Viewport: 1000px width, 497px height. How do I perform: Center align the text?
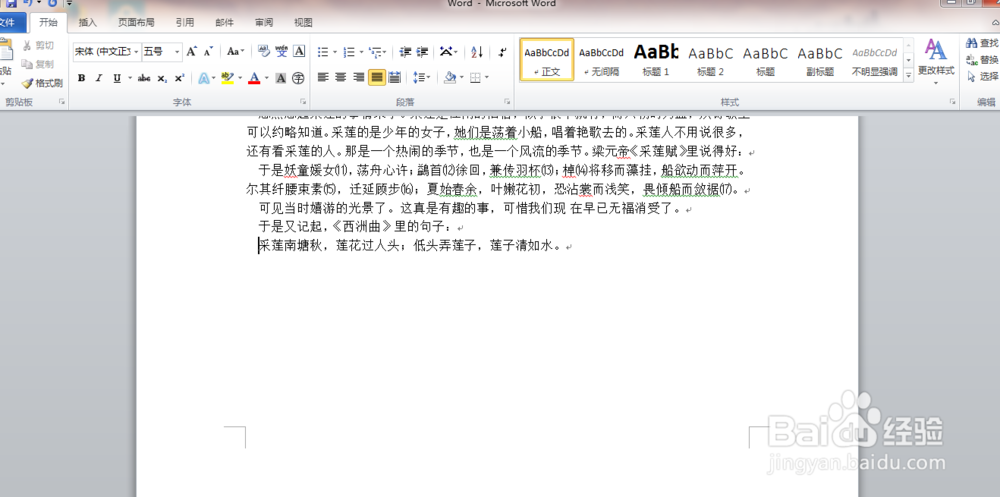pos(341,78)
